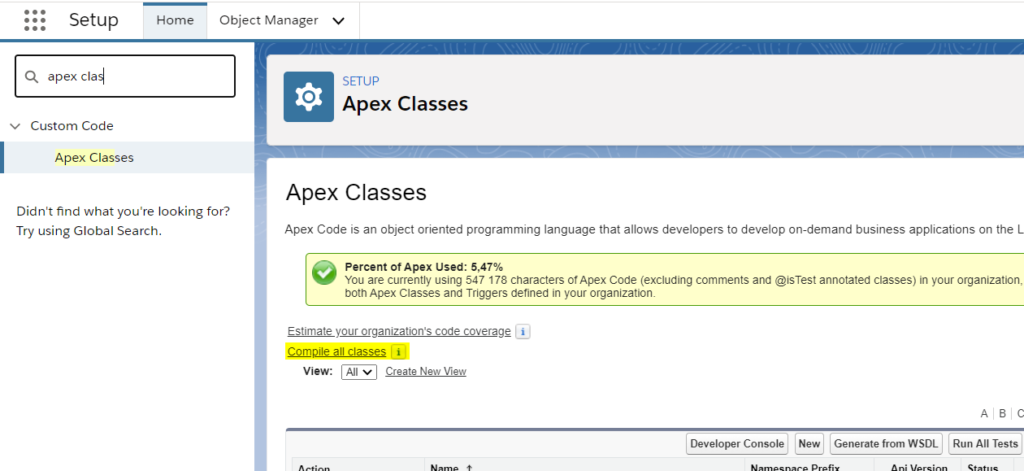Click the large Apex Classes page heading

tap(356, 192)
